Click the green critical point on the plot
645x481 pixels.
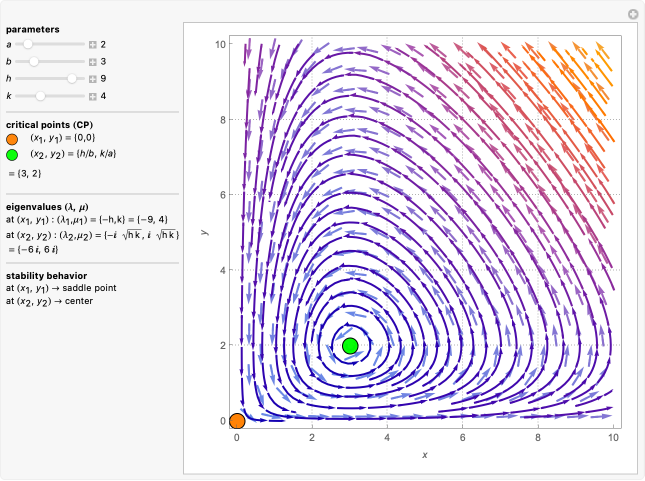[x=350, y=345]
